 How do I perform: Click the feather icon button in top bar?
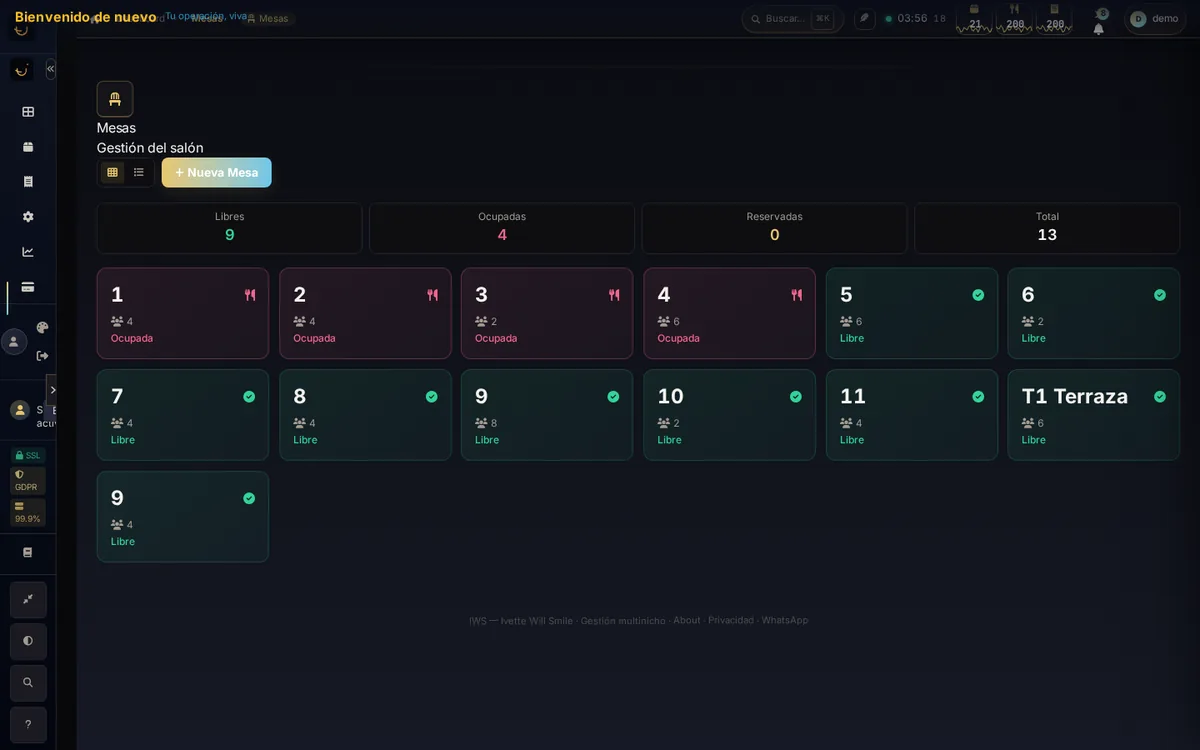(x=865, y=18)
